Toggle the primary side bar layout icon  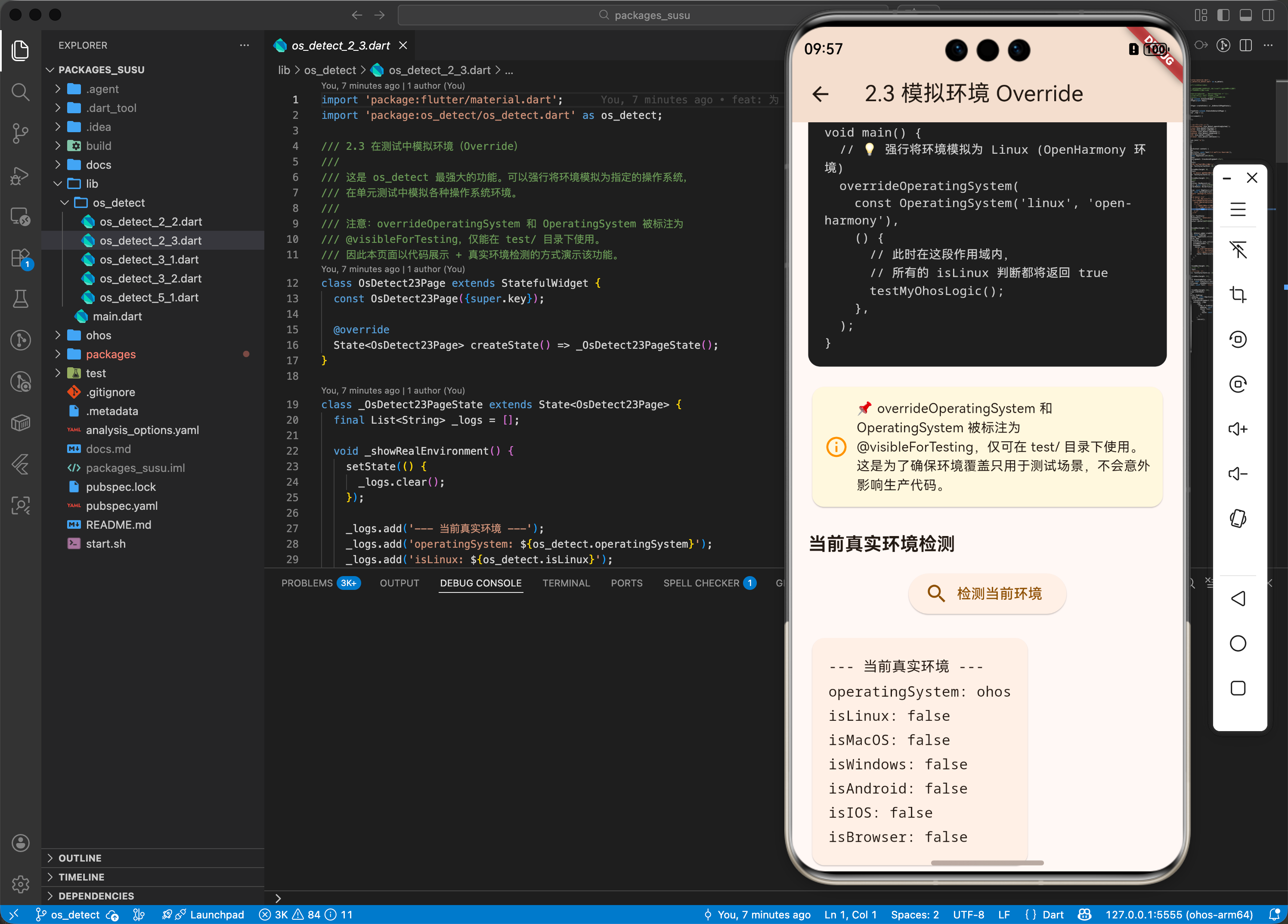1223,16
